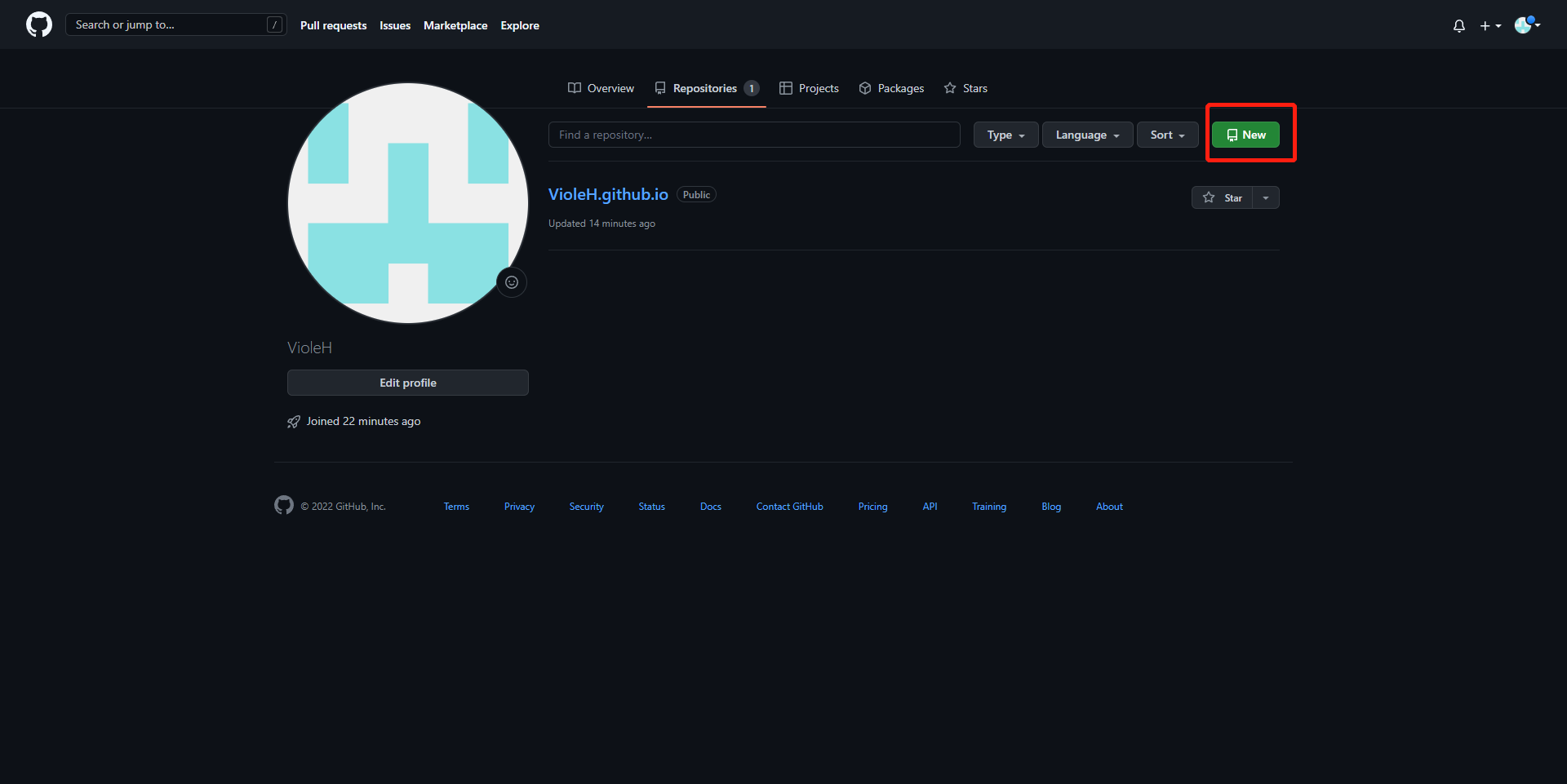The height and width of the screenshot is (784, 1567).
Task: Open the API footer link
Action: click(x=930, y=507)
